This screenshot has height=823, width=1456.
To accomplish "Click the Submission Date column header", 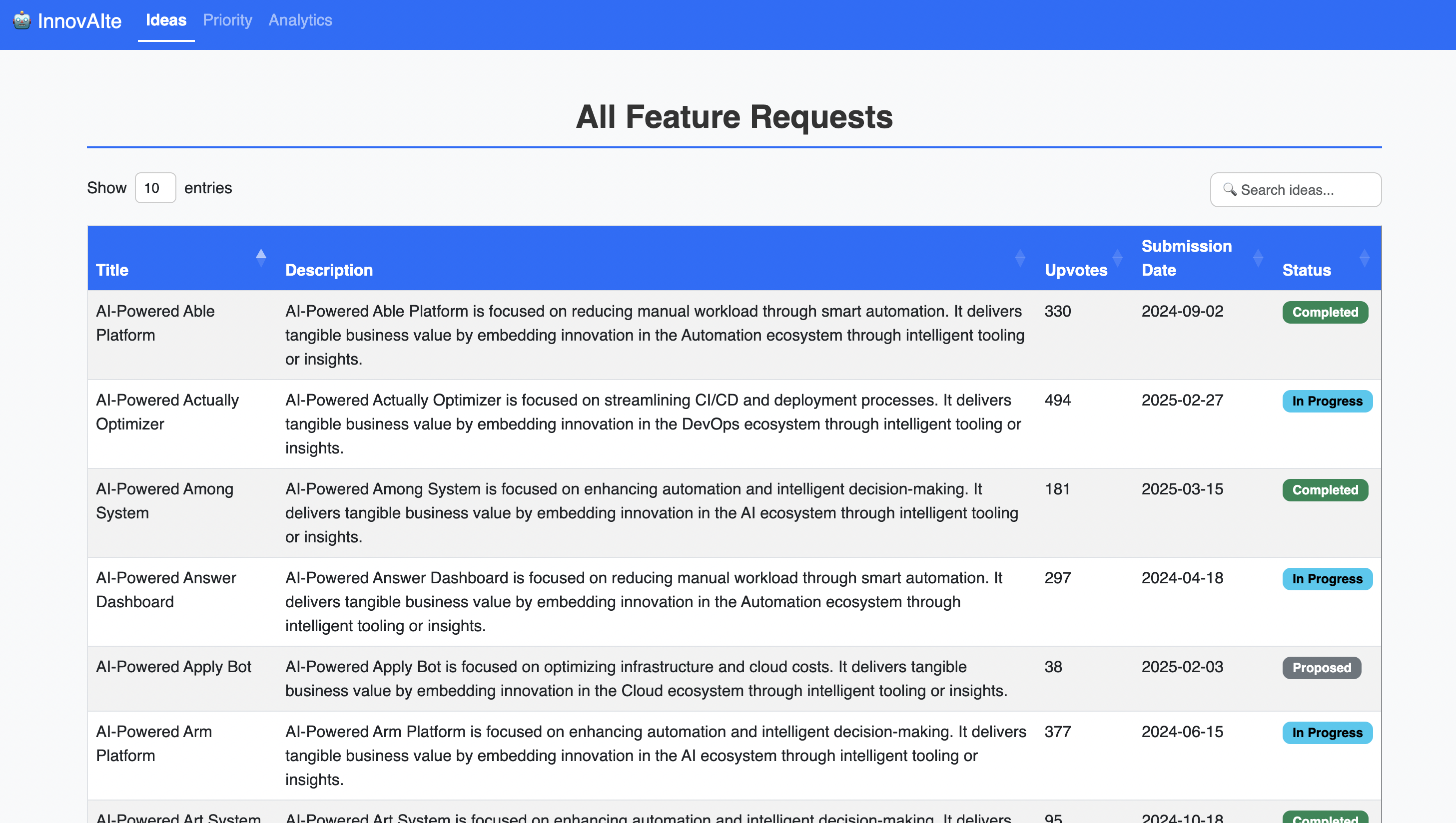I will coord(1186,258).
